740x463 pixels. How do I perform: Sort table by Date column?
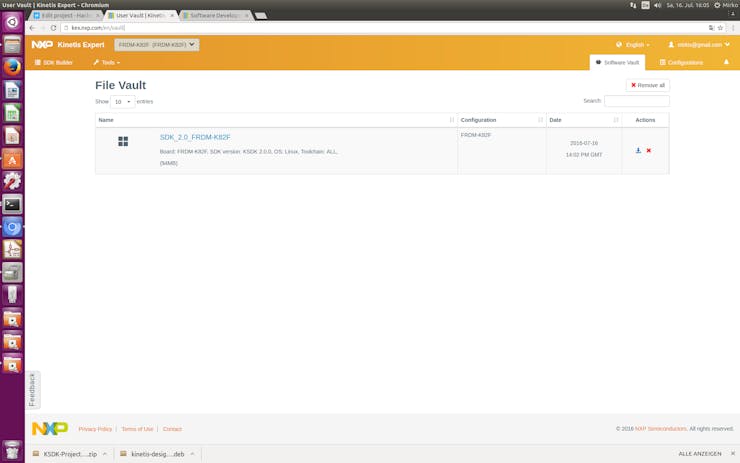pos(584,120)
